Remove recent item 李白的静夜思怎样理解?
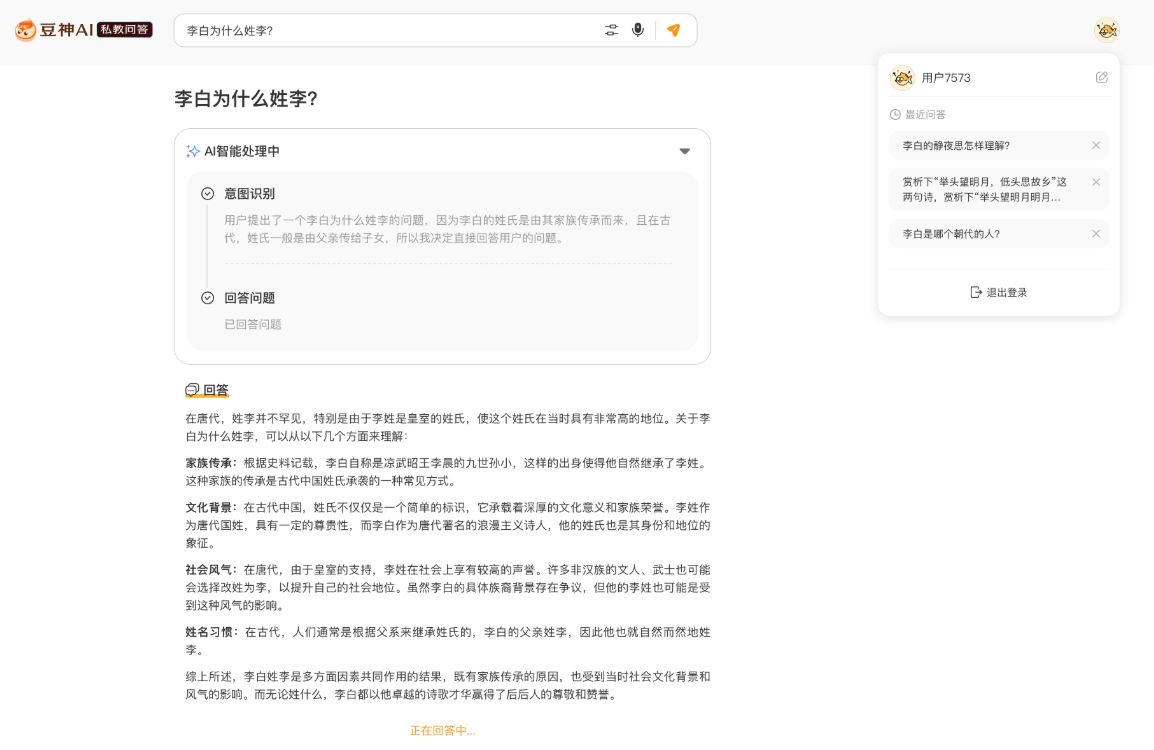1154x750 pixels. (1096, 146)
